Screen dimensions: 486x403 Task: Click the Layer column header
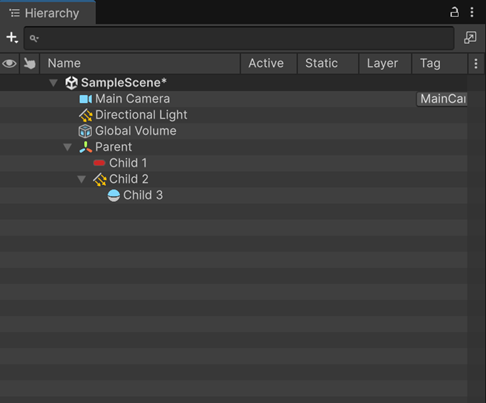tap(385, 63)
